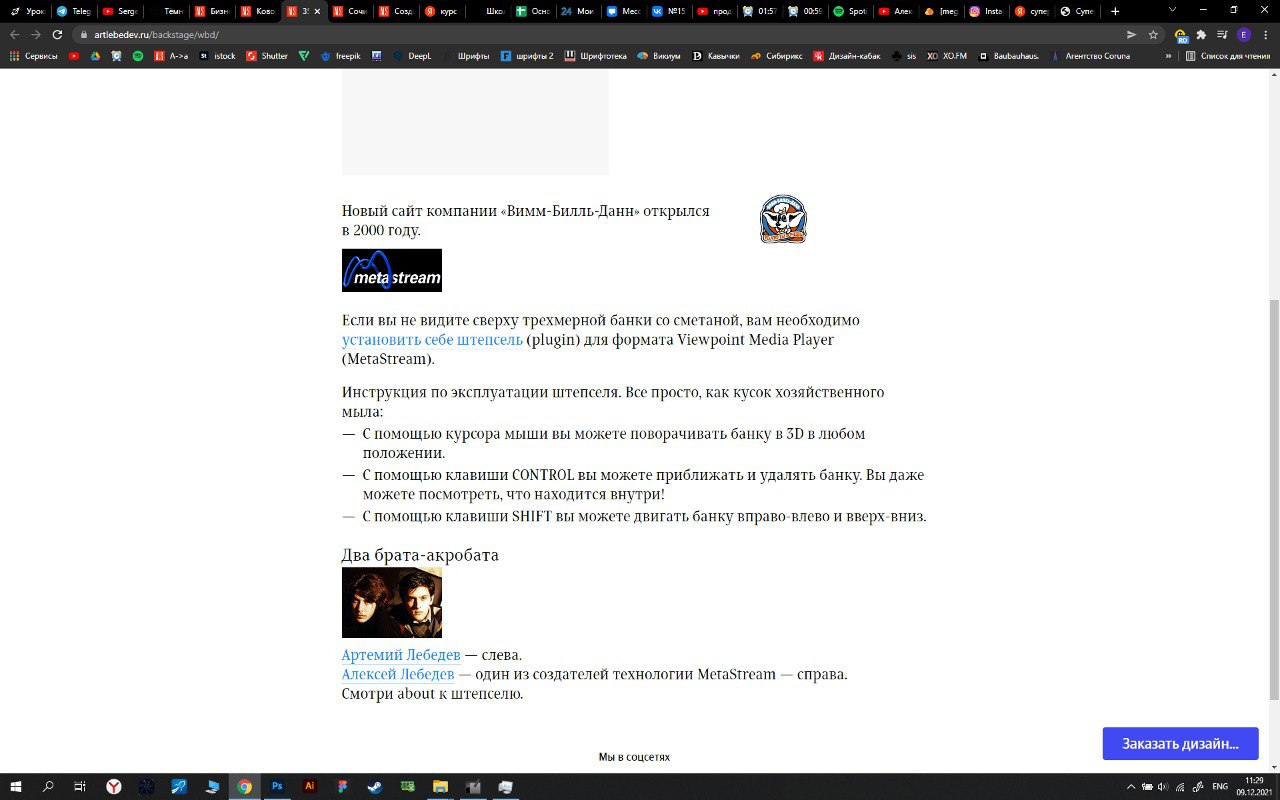Open the media control playlist icon
The width and height of the screenshot is (1280, 800).
tap(1222, 34)
